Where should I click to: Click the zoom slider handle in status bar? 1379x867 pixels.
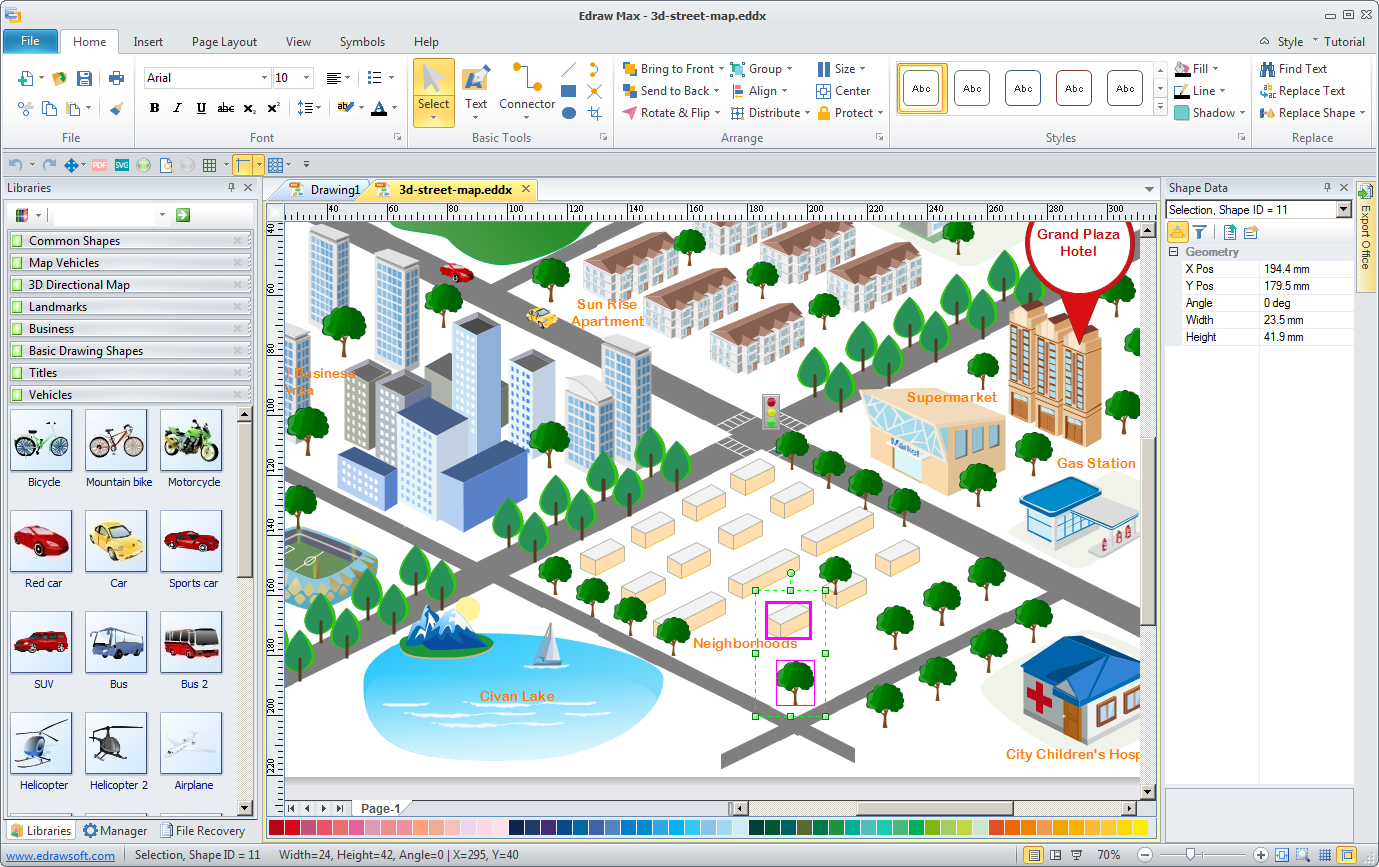point(1189,855)
